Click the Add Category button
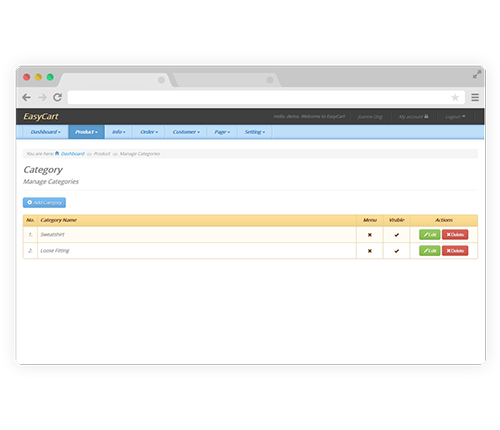Viewport: 500px width, 430px height. click(x=44, y=202)
